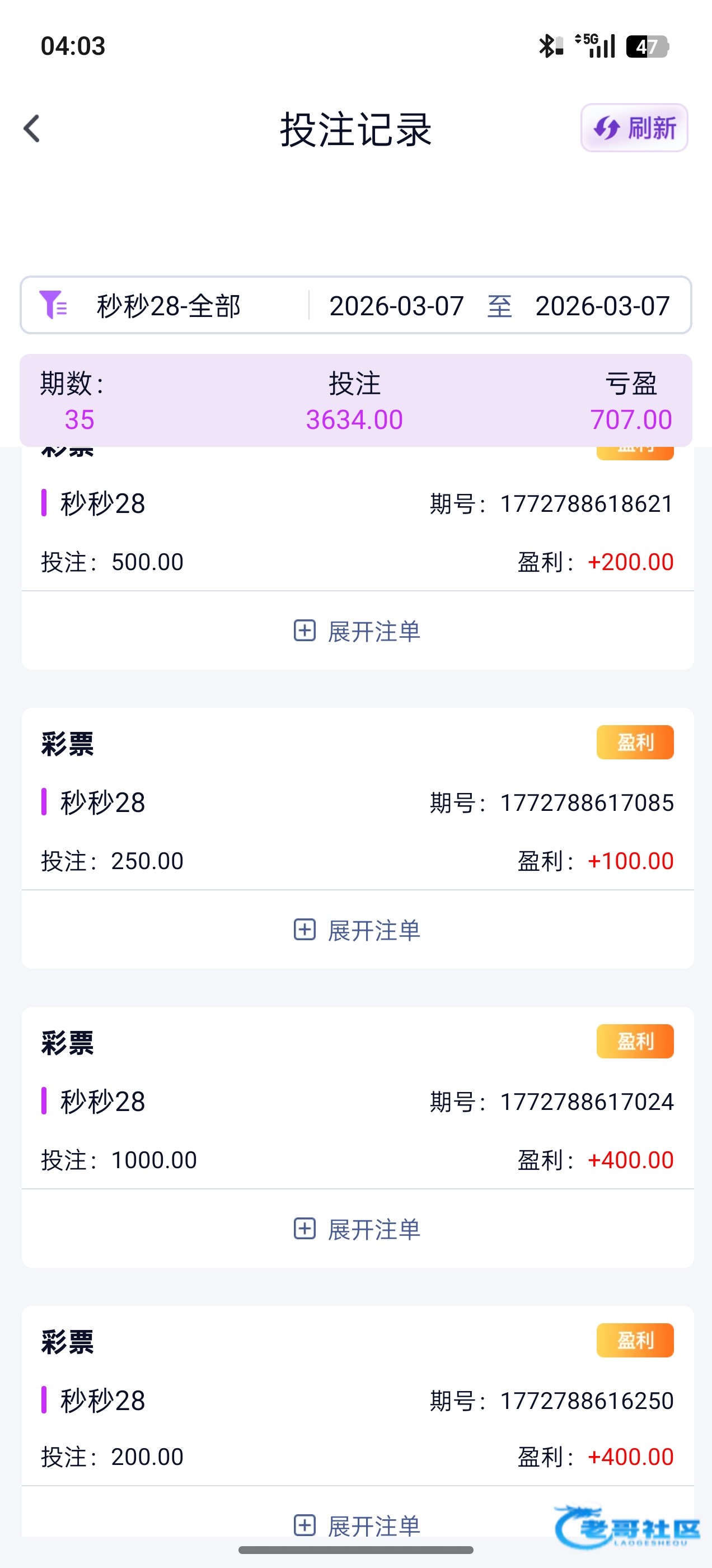Tap the bottom home indicator bar

click(356, 1550)
